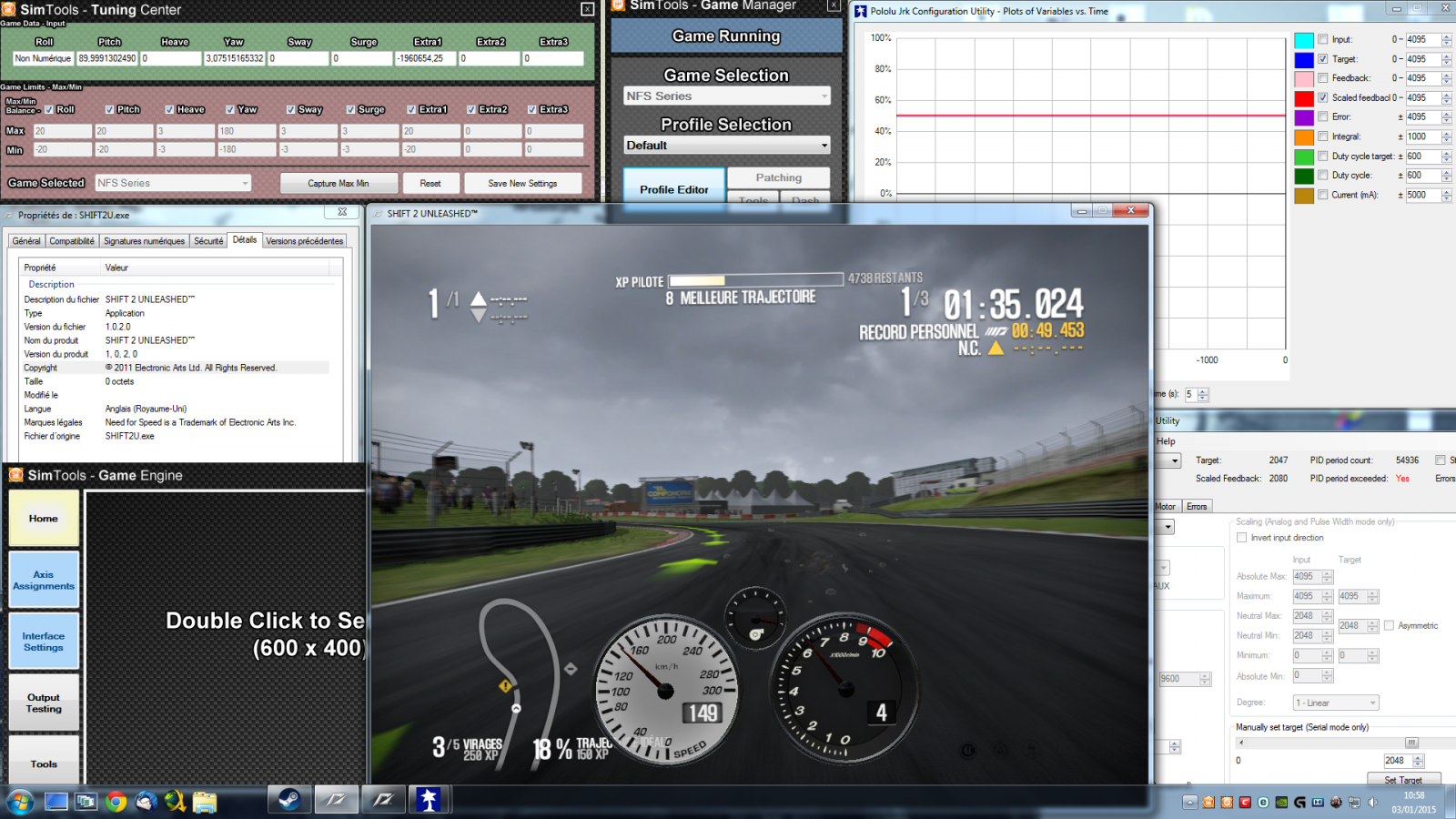Click red Scaled feedback color swatch
The image size is (1456, 819).
pyautogui.click(x=1304, y=98)
